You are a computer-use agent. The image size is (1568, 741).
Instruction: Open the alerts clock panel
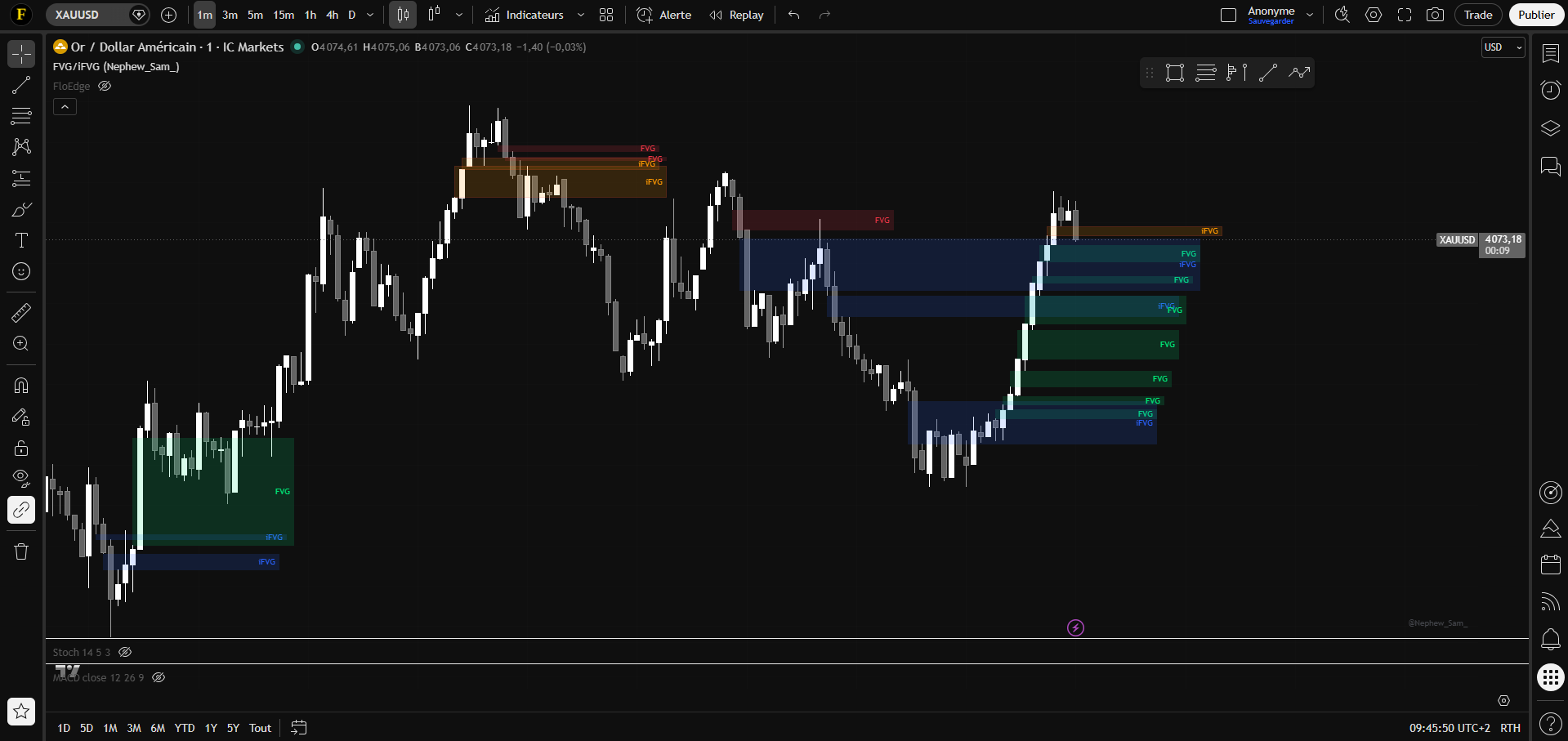coord(1550,90)
